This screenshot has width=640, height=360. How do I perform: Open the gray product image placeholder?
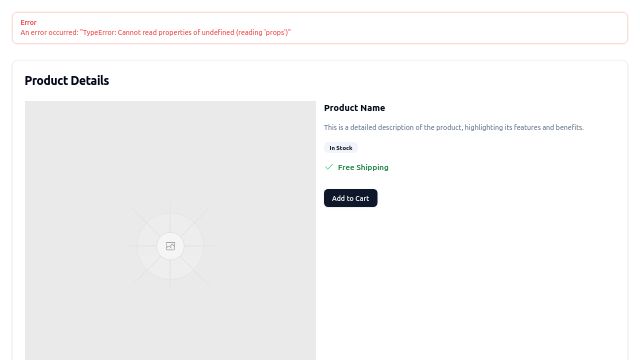click(170, 231)
